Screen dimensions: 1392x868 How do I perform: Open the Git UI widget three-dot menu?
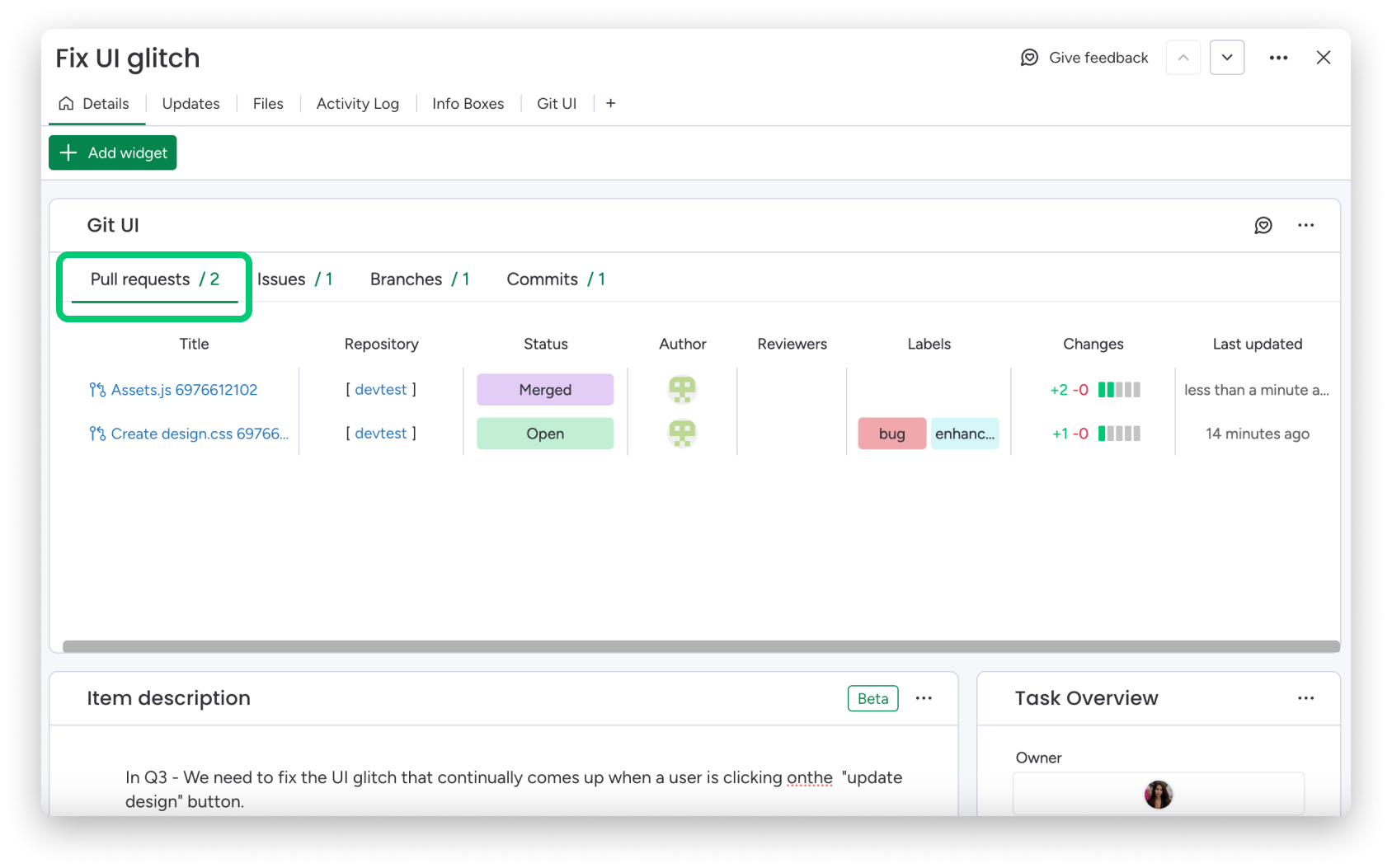[1305, 225]
